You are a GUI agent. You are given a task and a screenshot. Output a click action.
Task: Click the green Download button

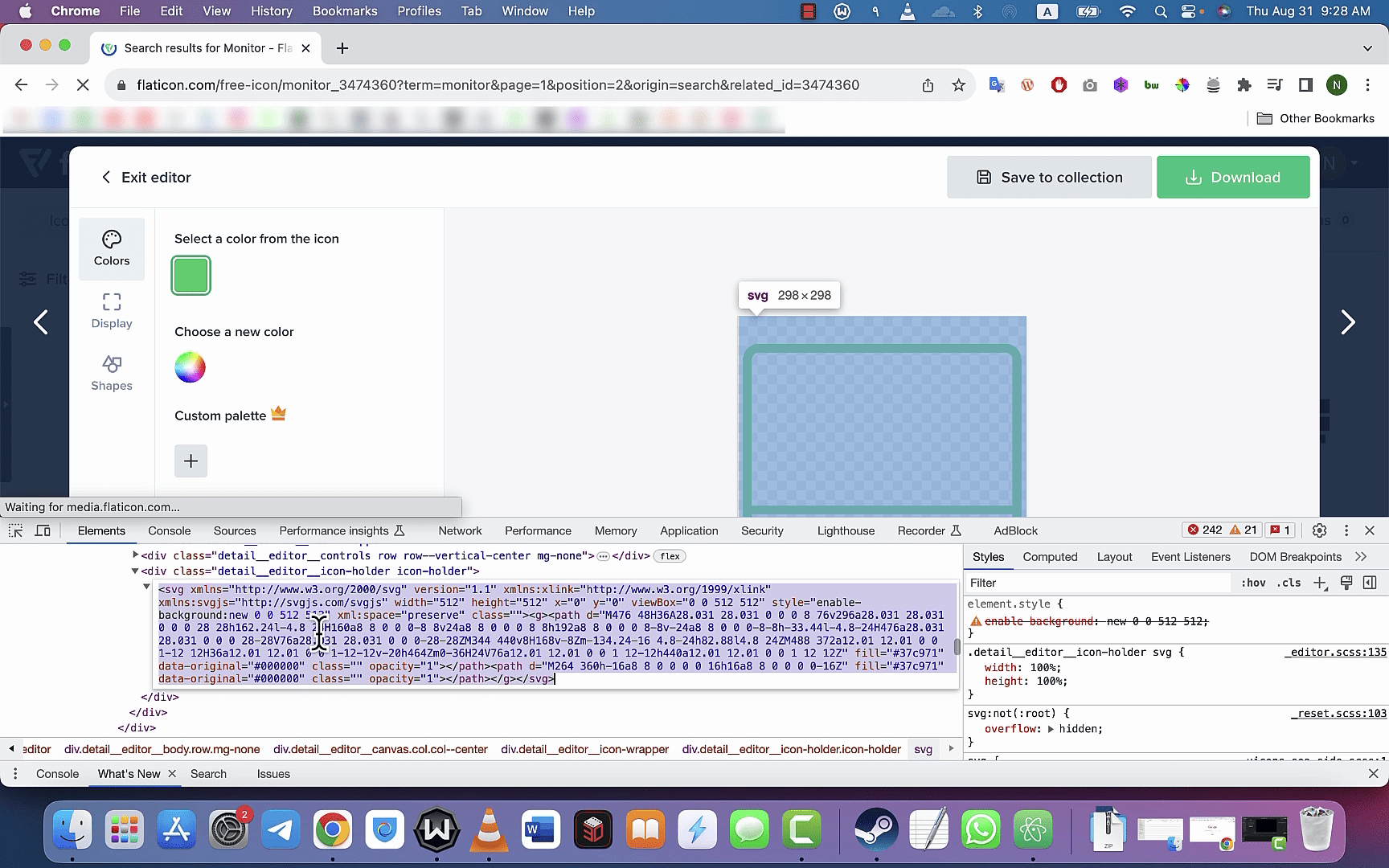pyautogui.click(x=1233, y=177)
